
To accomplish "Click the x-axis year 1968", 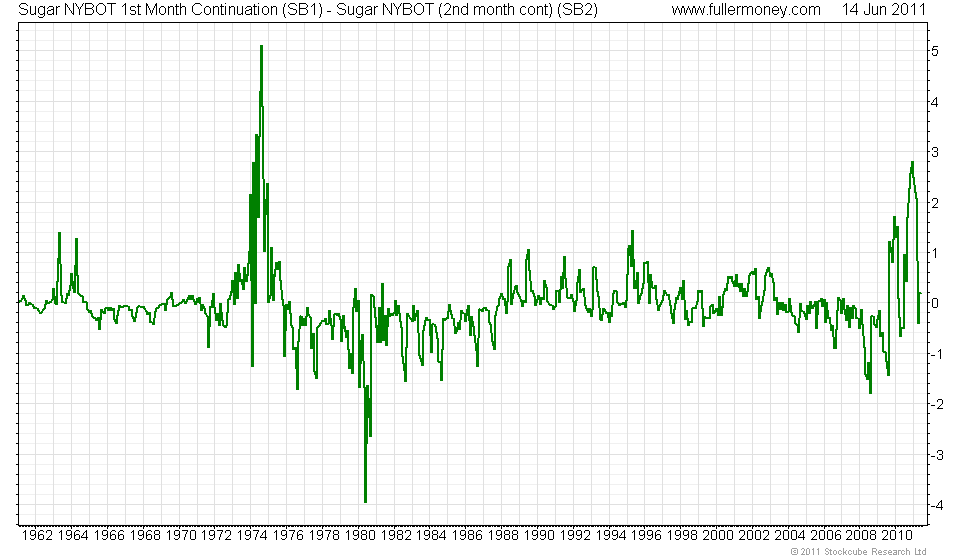I will pyautogui.click(x=145, y=536).
